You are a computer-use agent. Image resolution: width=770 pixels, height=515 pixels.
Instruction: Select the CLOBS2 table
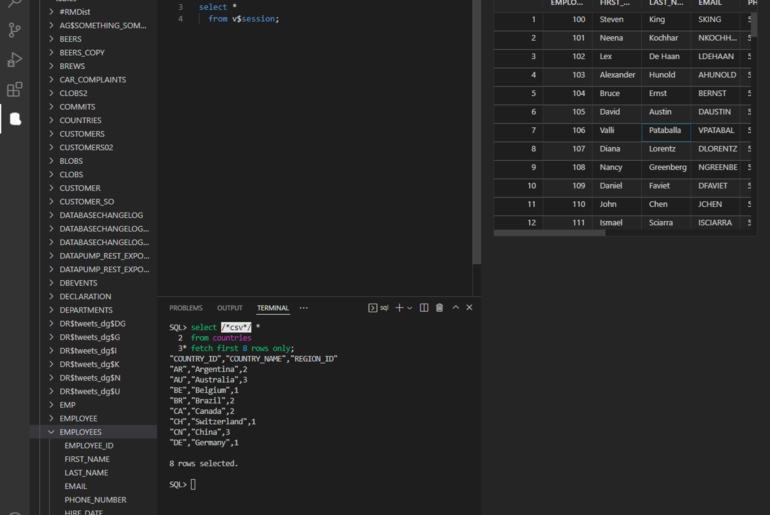coord(74,93)
